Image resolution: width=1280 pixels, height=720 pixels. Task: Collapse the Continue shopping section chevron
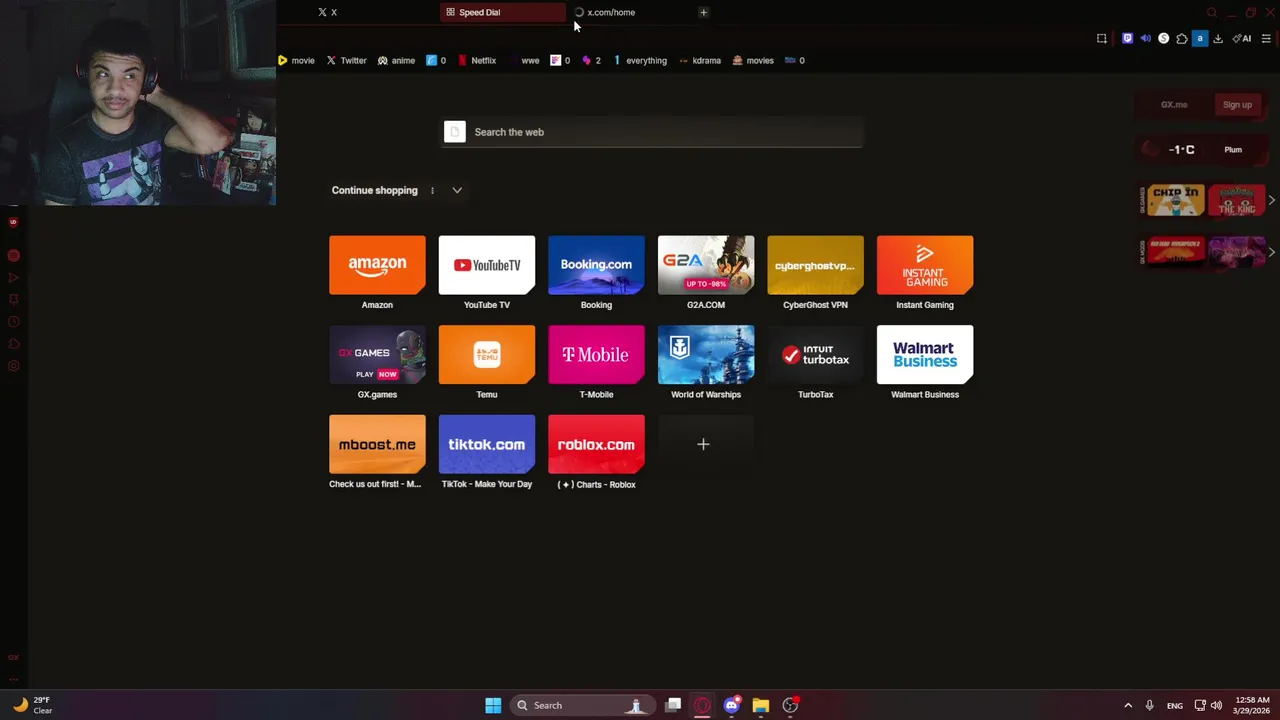(457, 190)
